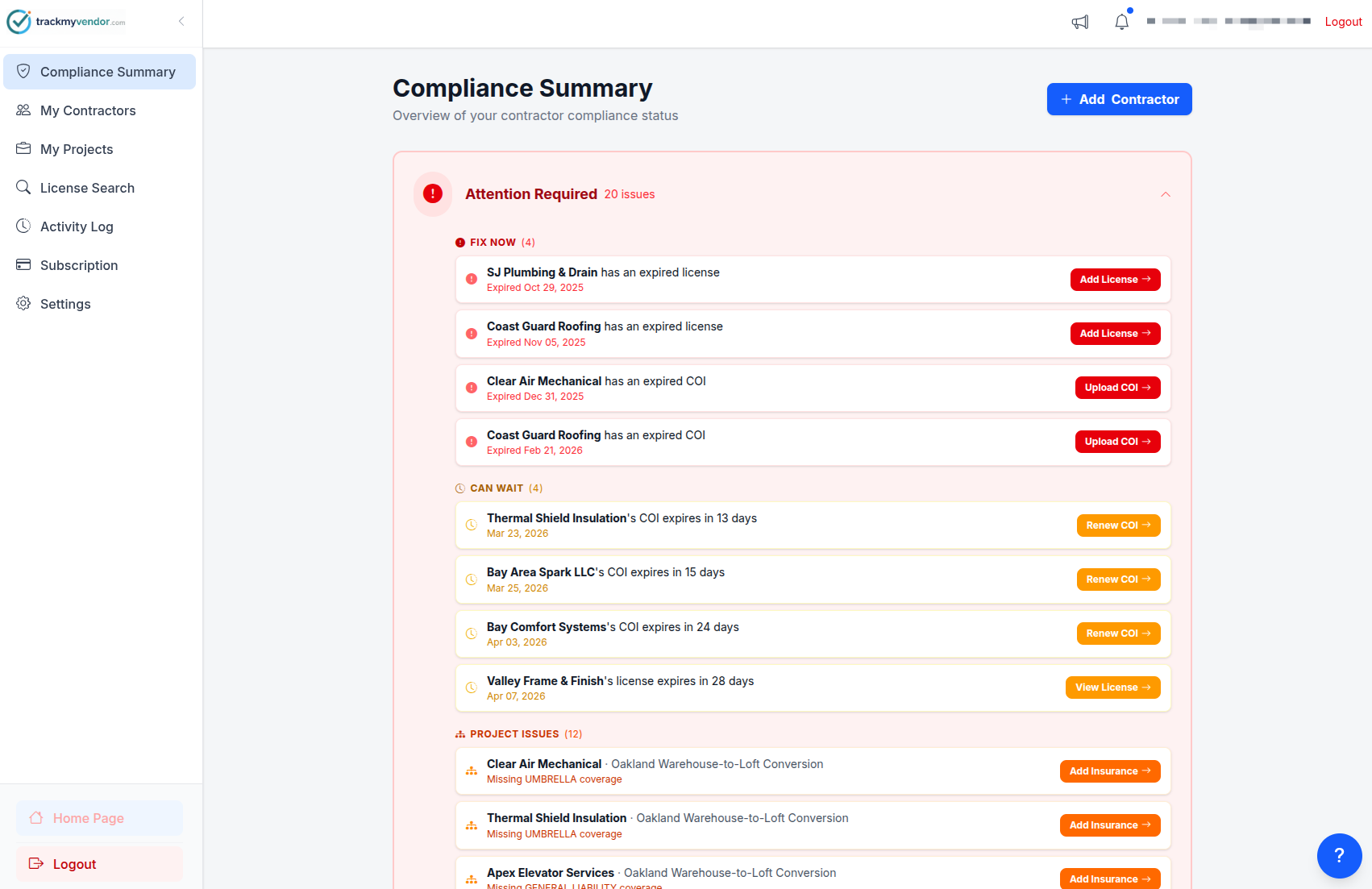Viewport: 1372px width, 889px height.
Task: Click the My Contractors people icon
Action: tap(24, 110)
